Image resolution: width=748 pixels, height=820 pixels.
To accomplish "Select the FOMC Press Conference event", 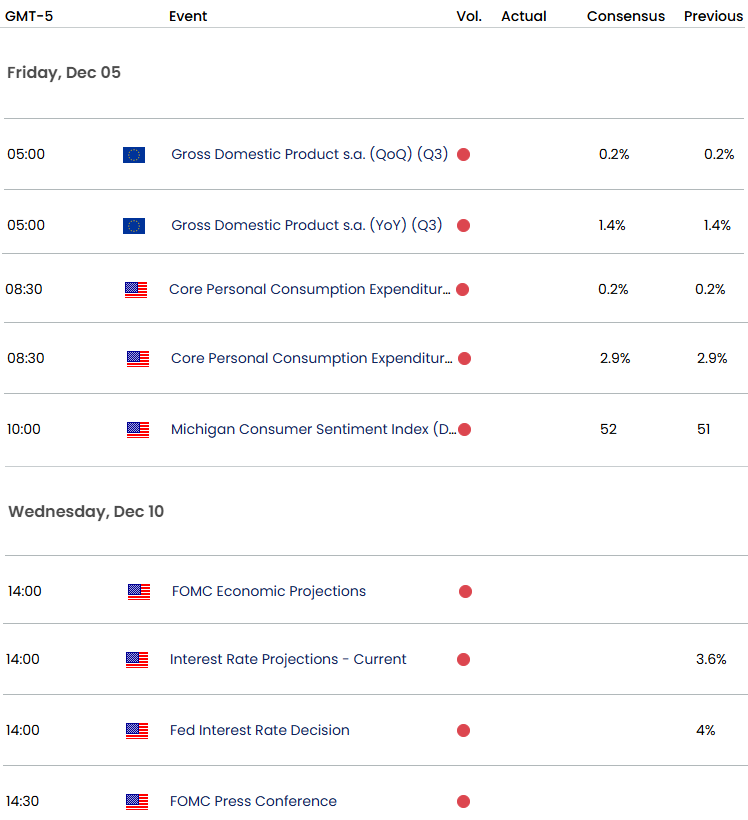I will [253, 802].
